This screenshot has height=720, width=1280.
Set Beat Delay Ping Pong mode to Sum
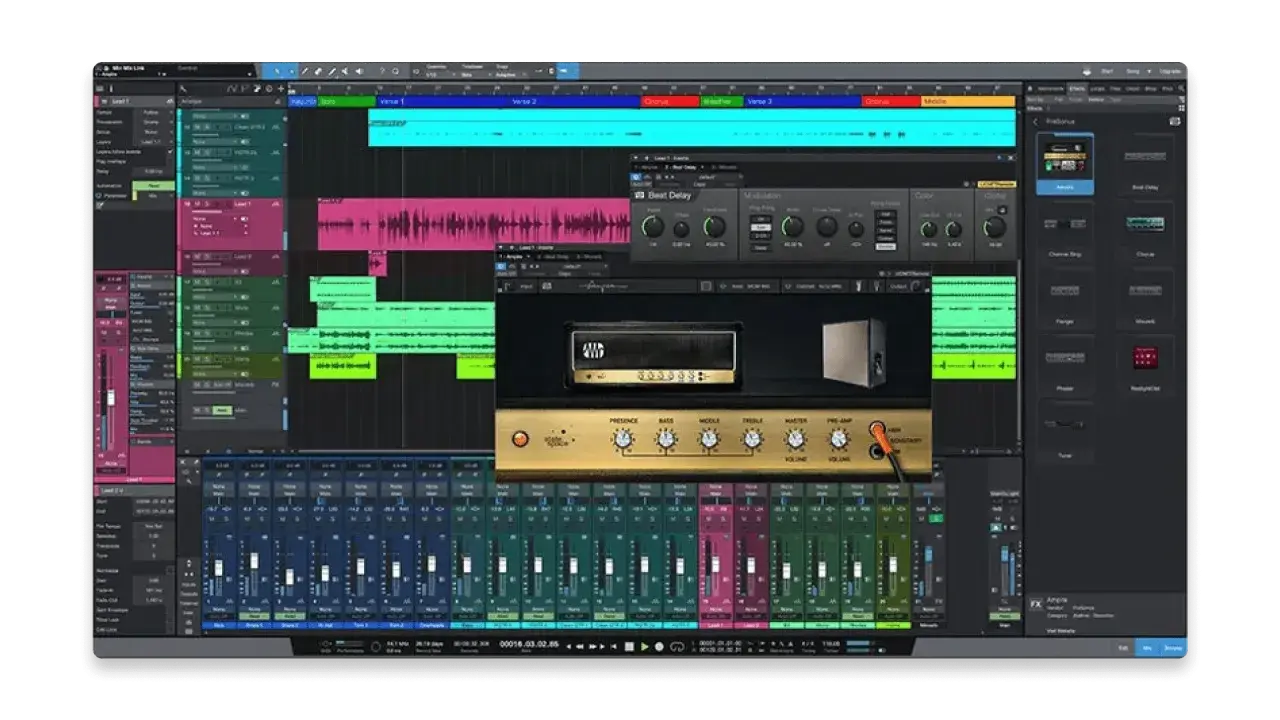761,226
